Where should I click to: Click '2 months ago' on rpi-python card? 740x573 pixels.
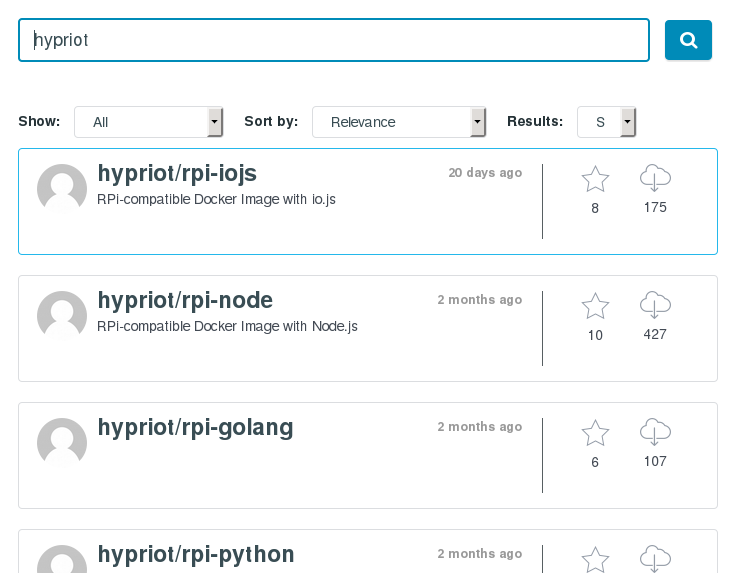tap(479, 554)
